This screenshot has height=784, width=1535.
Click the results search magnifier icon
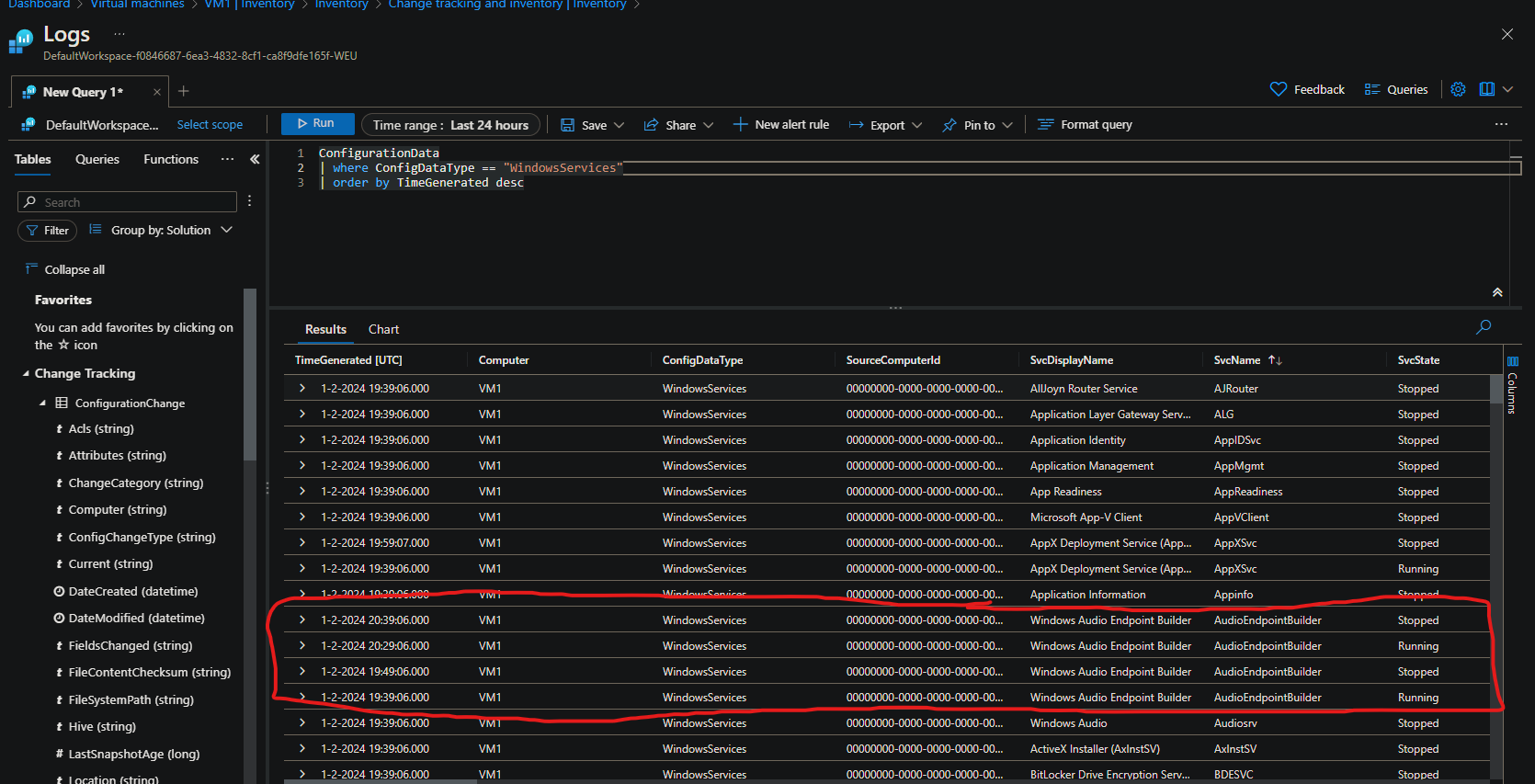[1484, 327]
